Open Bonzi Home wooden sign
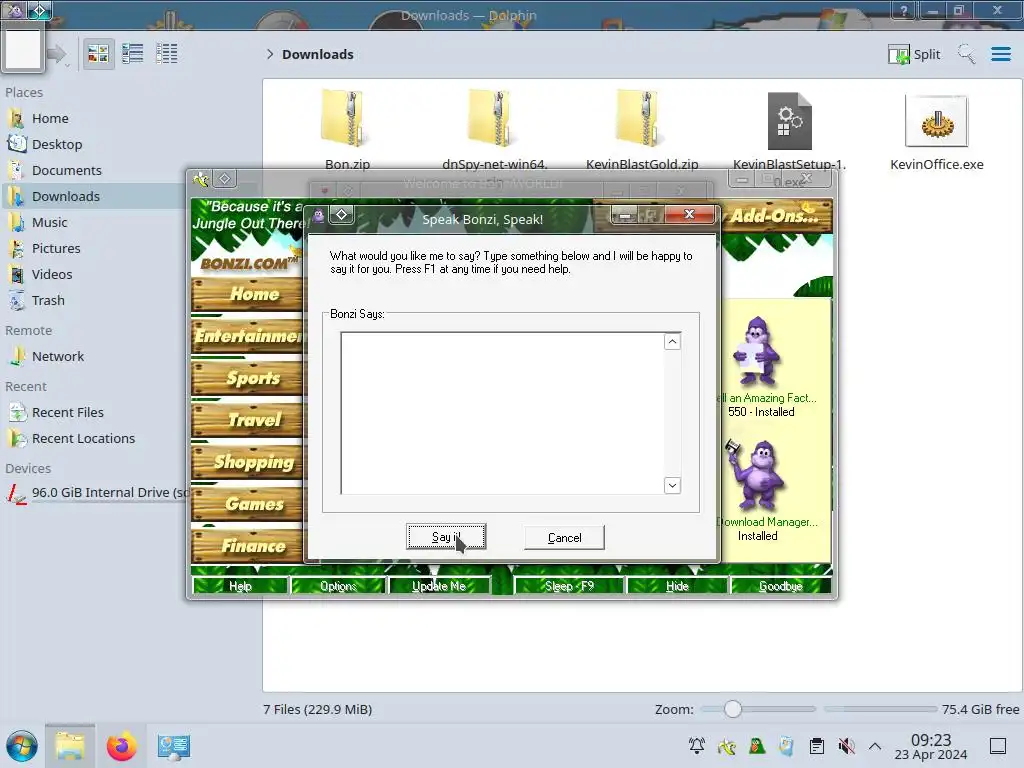 [x=248, y=294]
